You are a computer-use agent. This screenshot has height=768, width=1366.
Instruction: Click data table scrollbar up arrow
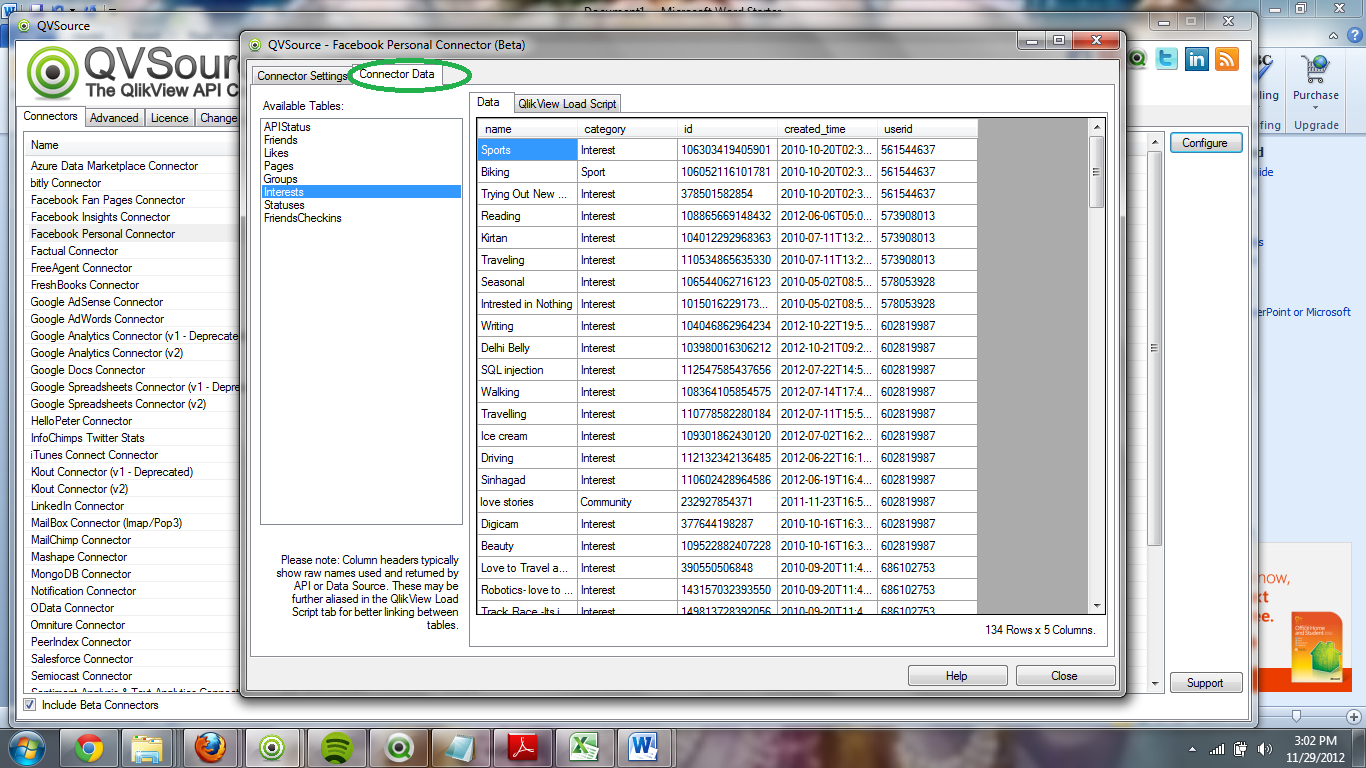tap(1097, 127)
